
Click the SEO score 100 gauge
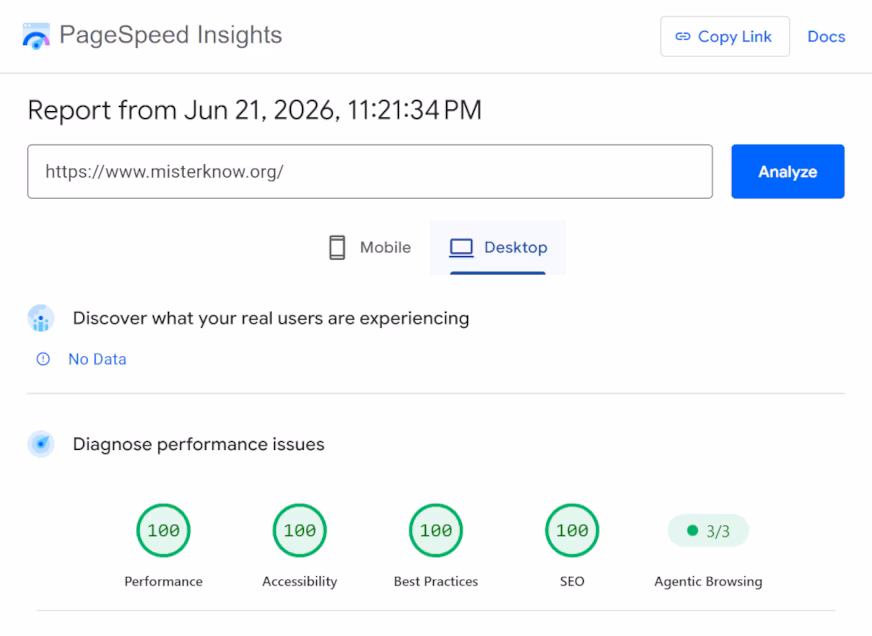(572, 530)
